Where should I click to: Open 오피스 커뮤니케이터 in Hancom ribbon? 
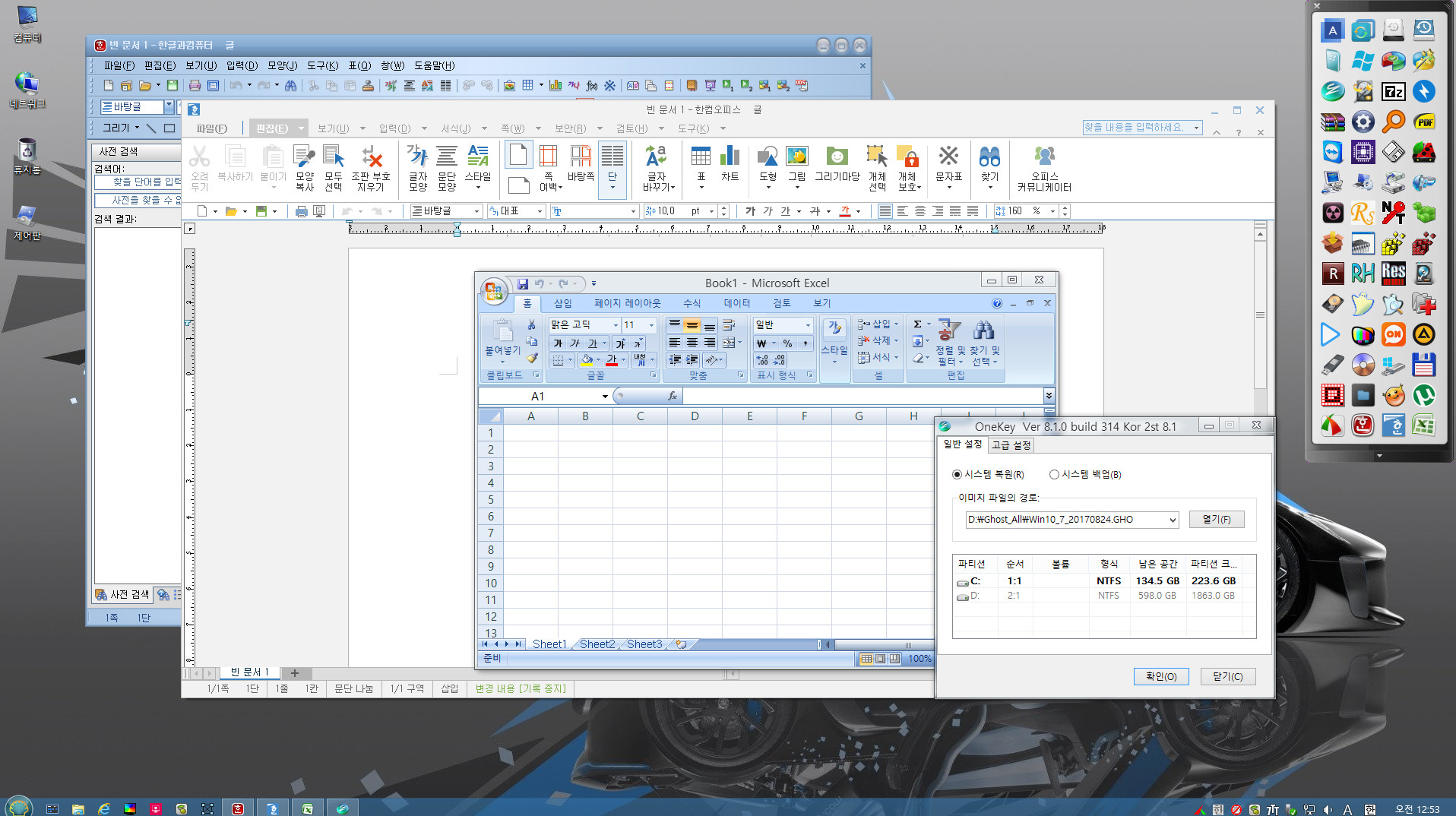click(1044, 166)
